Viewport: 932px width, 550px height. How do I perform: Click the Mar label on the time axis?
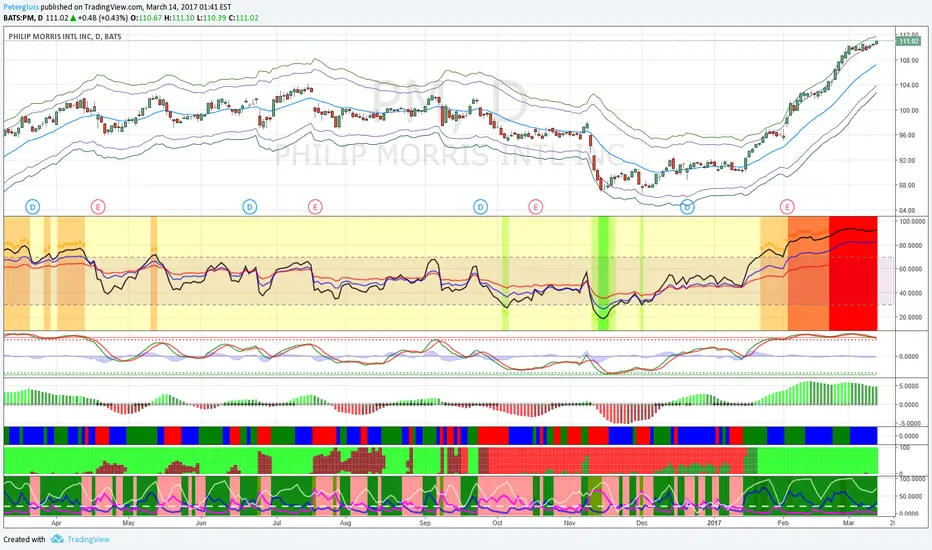(849, 523)
